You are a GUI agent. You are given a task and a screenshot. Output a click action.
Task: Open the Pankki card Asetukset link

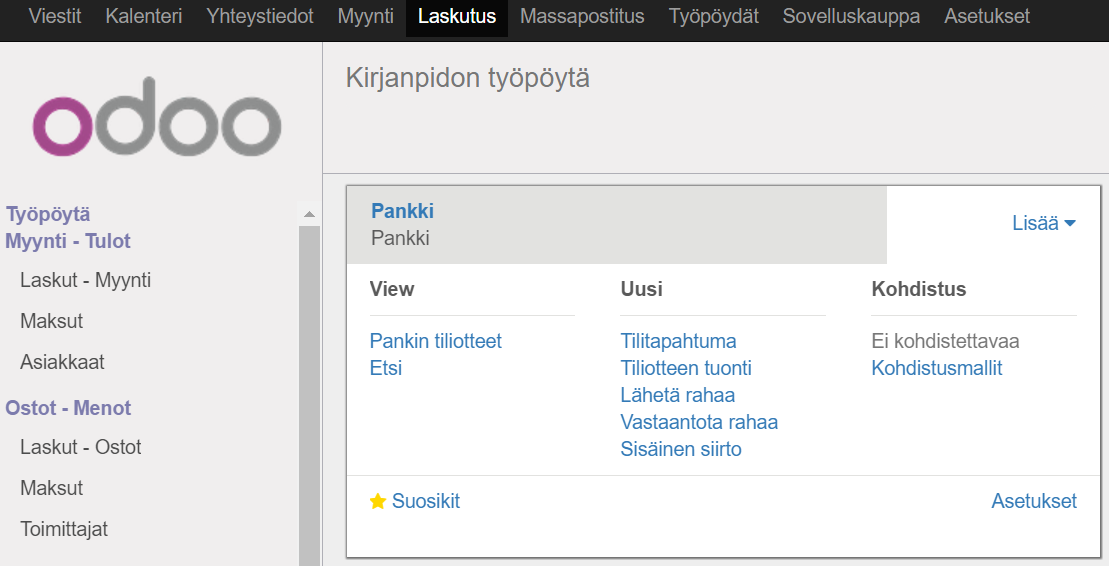point(1034,501)
